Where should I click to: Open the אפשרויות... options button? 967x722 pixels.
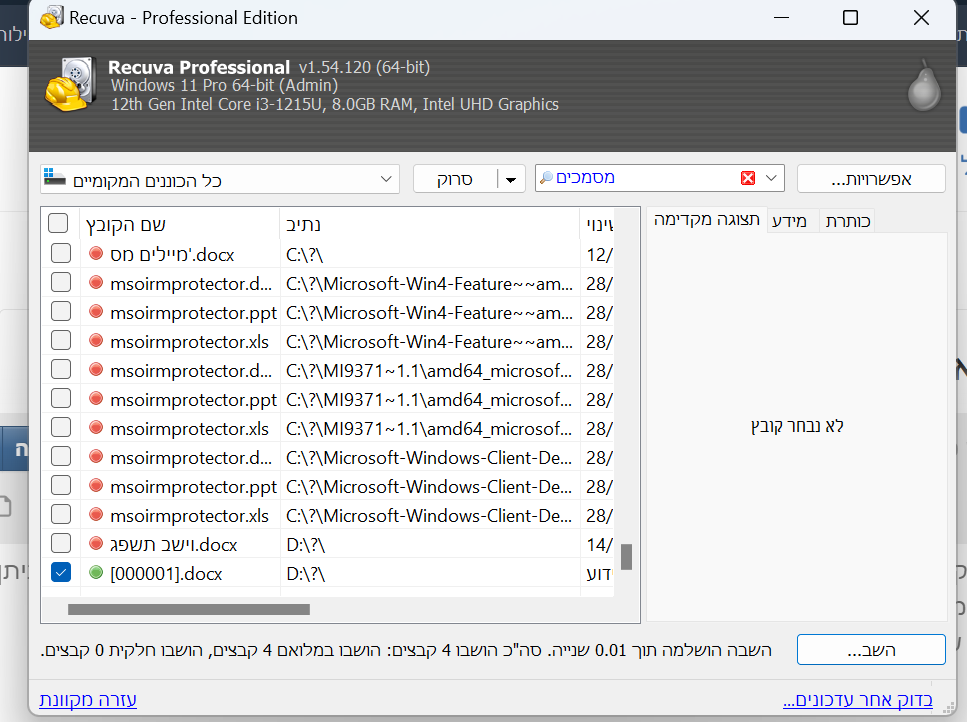pos(871,179)
